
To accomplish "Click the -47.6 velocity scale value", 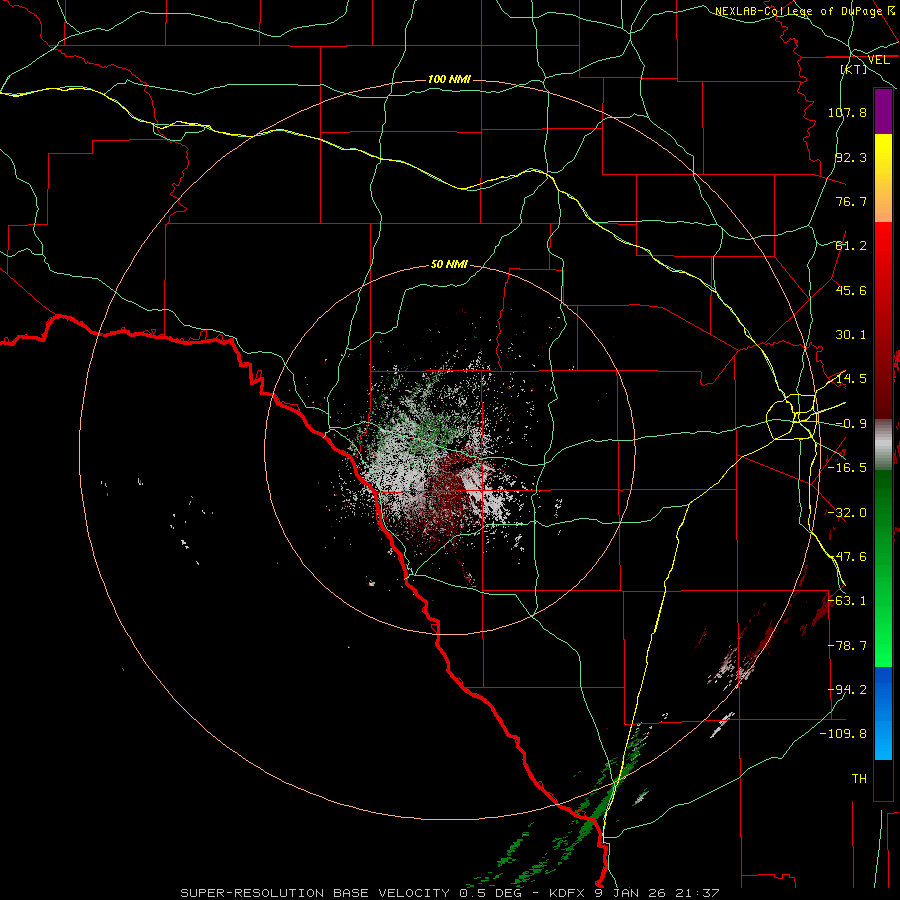I will (847, 557).
